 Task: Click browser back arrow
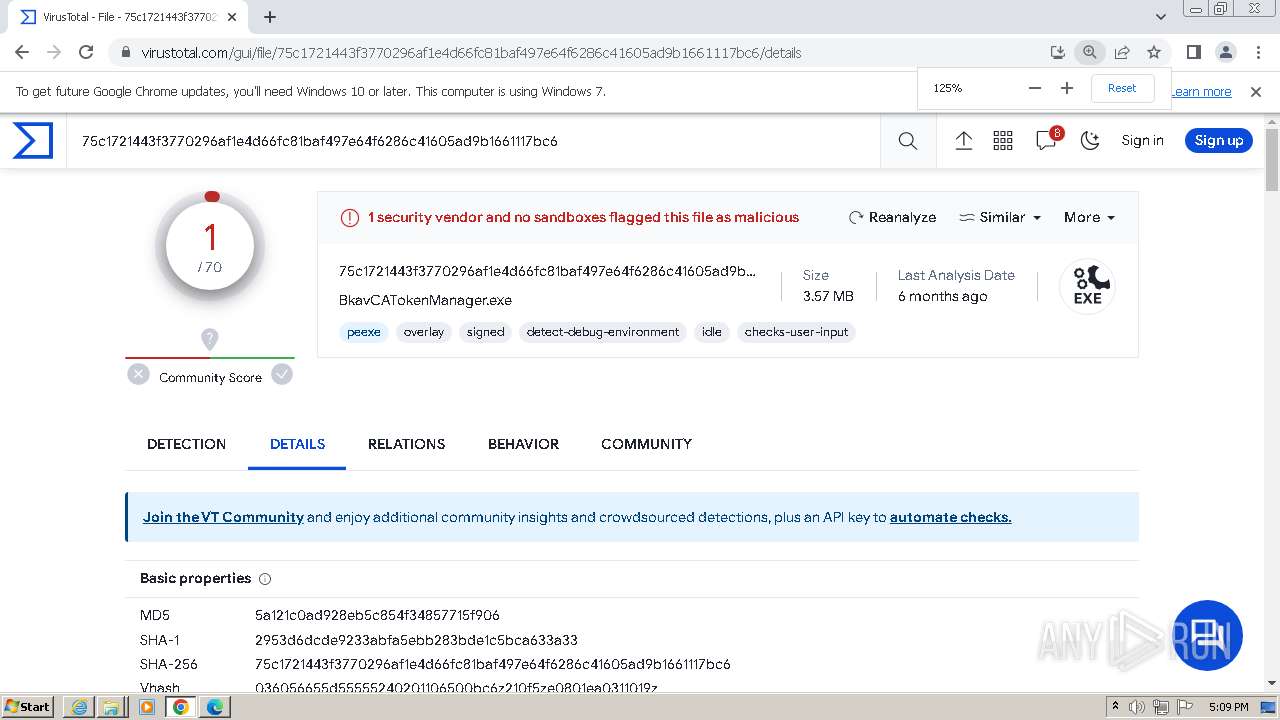click(x=22, y=52)
